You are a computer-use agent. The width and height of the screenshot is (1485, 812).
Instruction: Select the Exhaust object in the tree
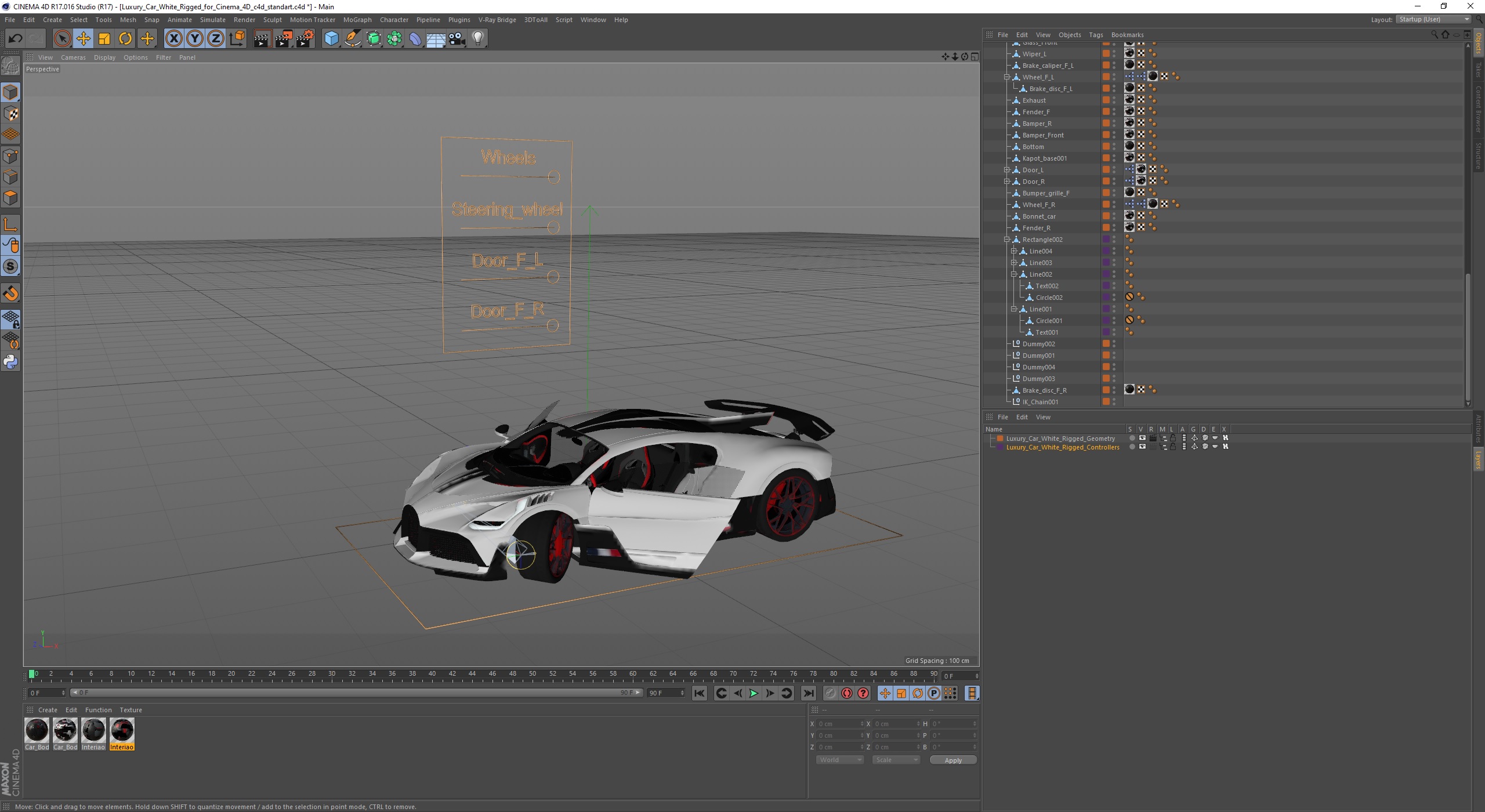(1034, 100)
